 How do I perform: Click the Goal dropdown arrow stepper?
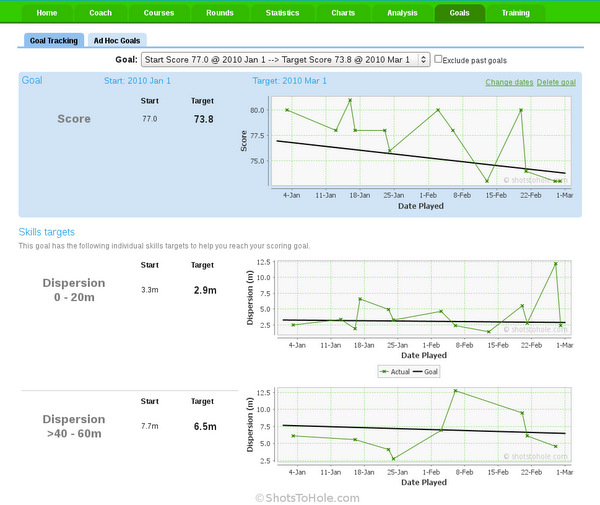[423, 60]
